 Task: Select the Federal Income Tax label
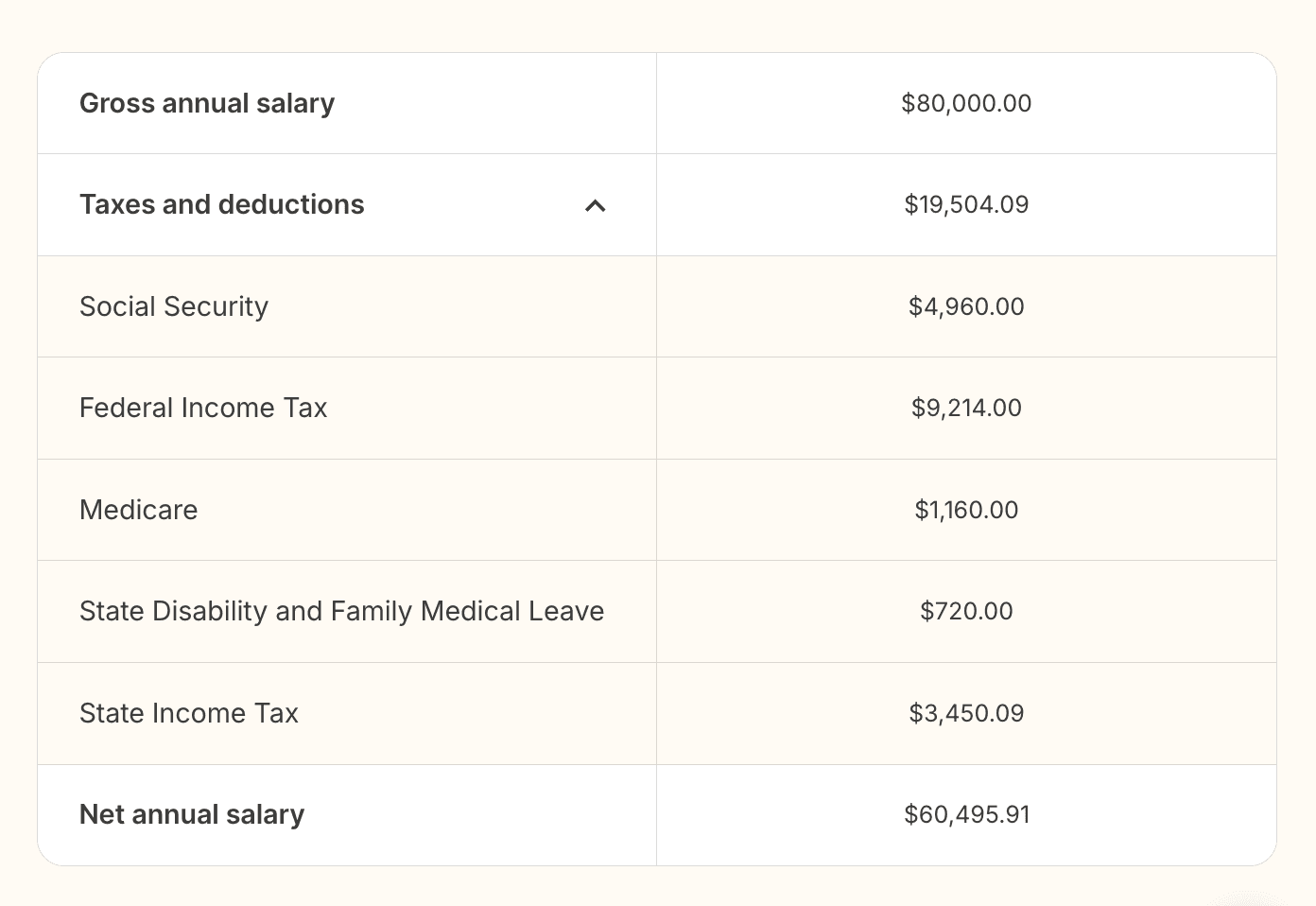pyautogui.click(x=203, y=408)
